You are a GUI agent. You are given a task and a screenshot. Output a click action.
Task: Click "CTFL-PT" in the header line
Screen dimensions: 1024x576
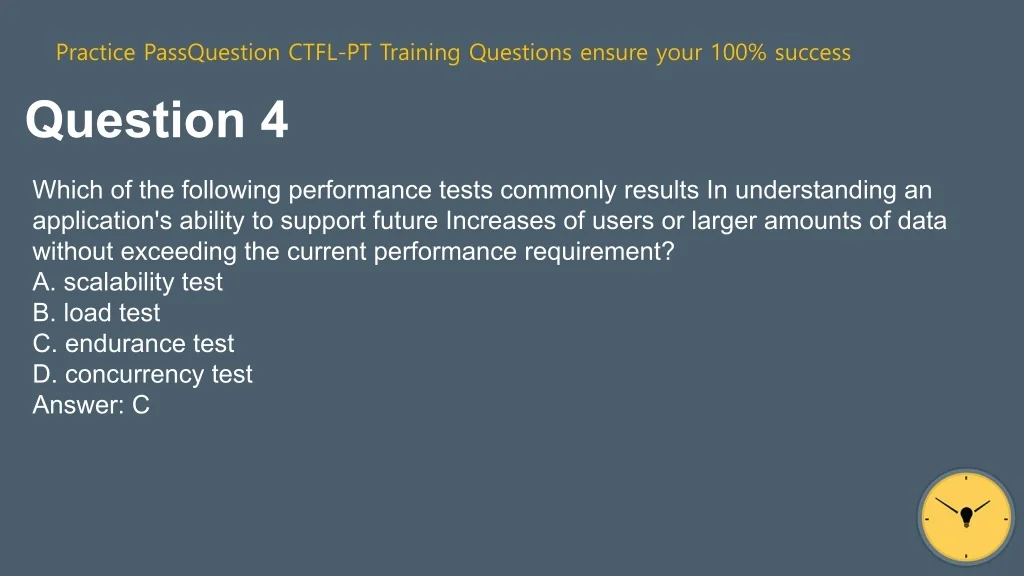(330, 53)
